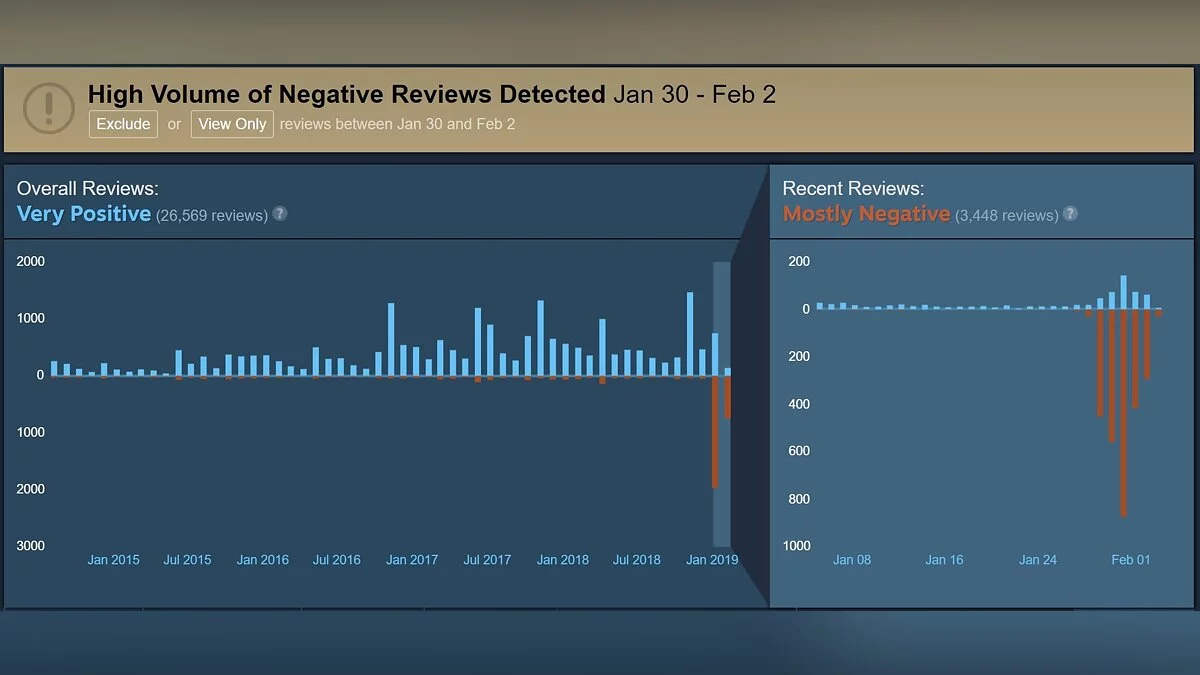This screenshot has height=675, width=1200.
Task: Click the Jul 2016 axis label
Action: (x=337, y=560)
